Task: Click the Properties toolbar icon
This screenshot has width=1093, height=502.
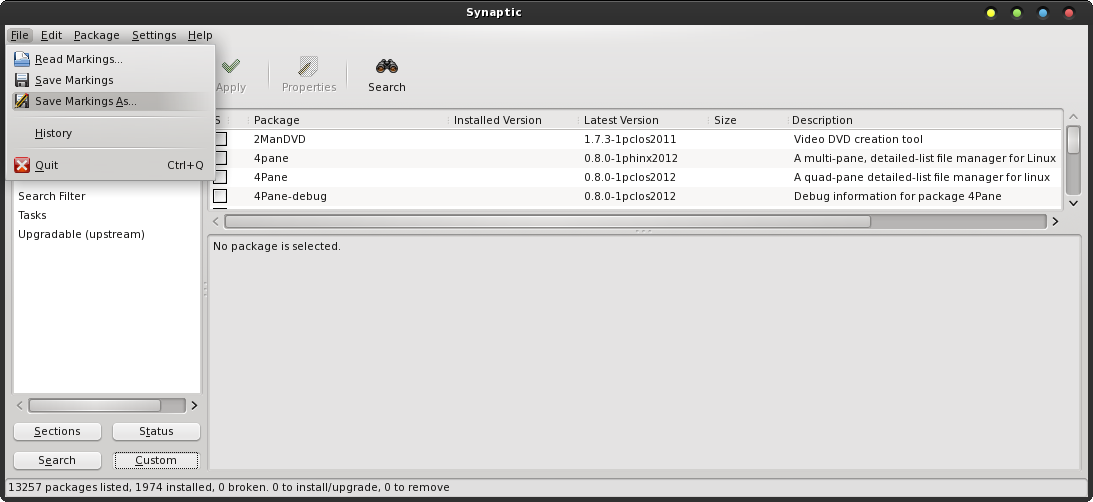Action: (308, 66)
